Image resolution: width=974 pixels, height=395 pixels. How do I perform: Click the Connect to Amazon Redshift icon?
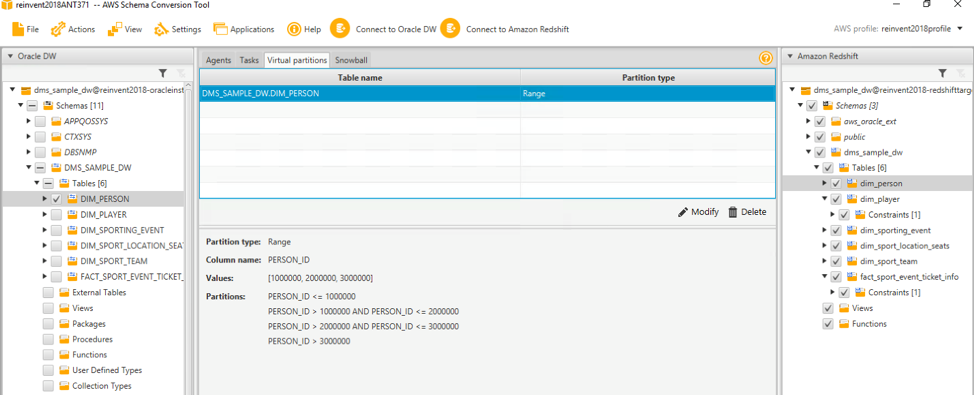450,29
